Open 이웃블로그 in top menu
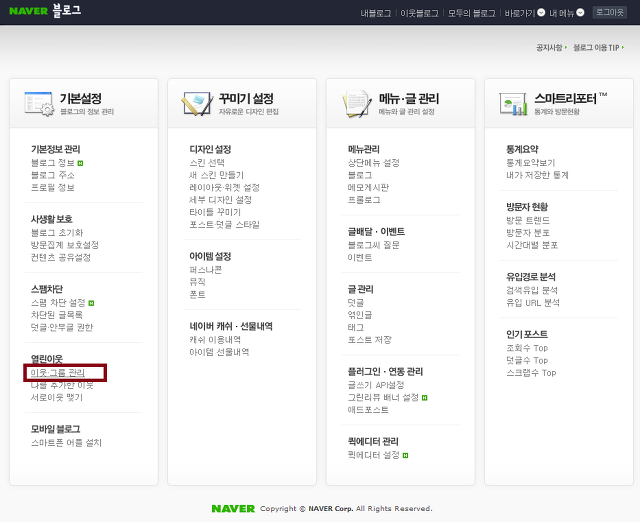The width and height of the screenshot is (640, 522). (x=419, y=13)
